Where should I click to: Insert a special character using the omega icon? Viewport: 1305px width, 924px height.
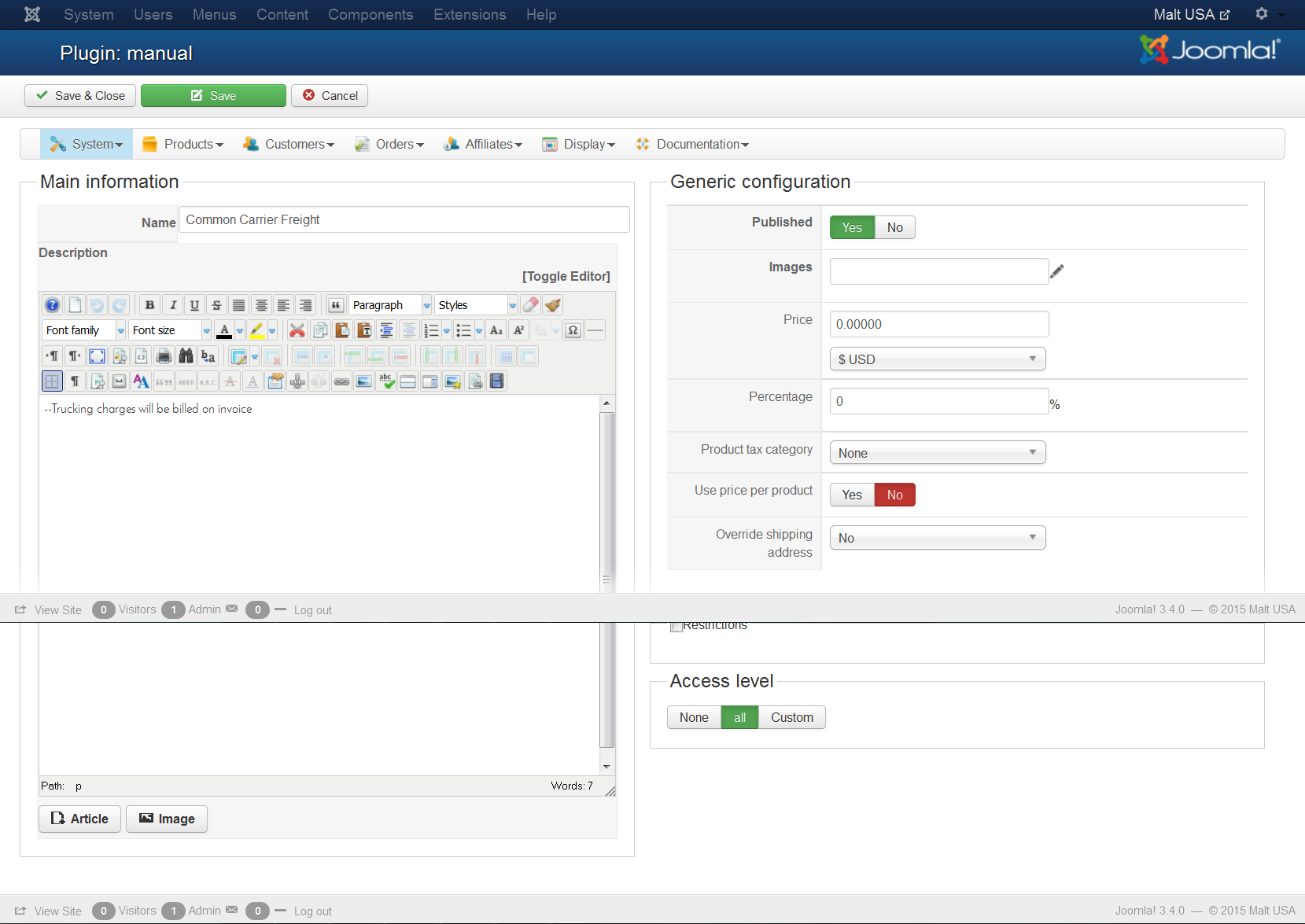[x=573, y=330]
